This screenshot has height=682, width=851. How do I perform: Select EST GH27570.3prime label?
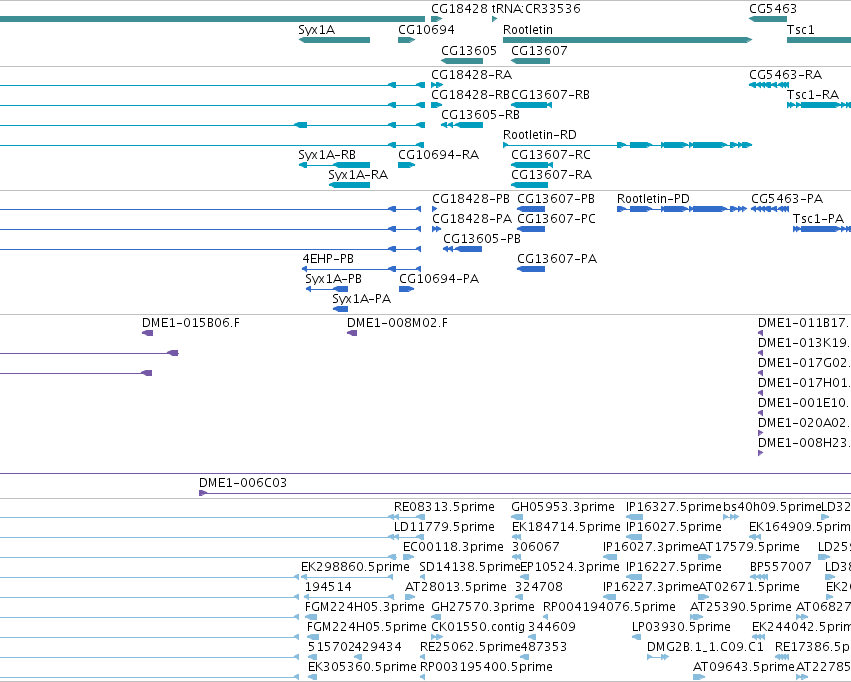point(482,607)
